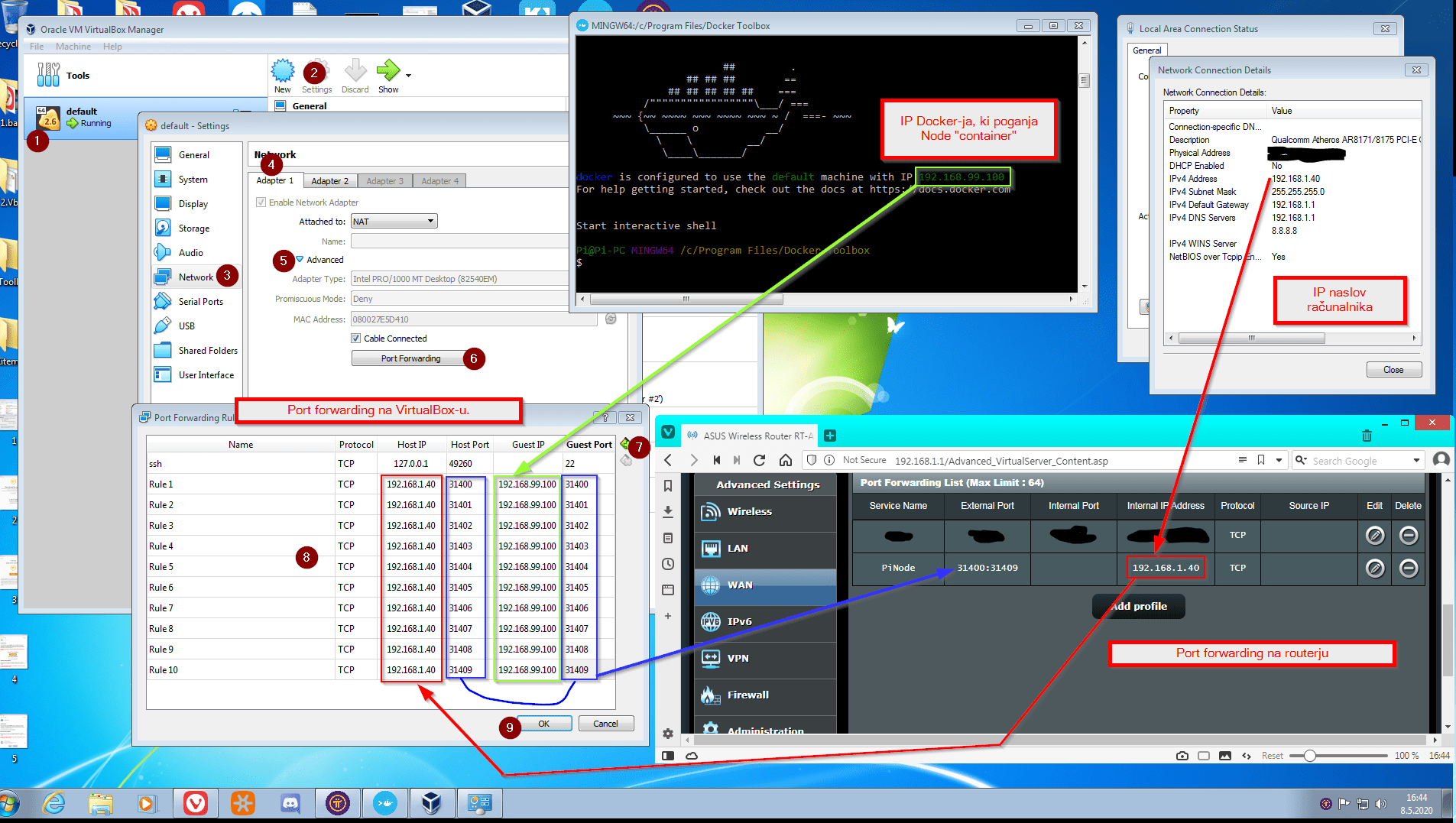Open the Machine menu in VirtualBox Manager

(x=73, y=47)
